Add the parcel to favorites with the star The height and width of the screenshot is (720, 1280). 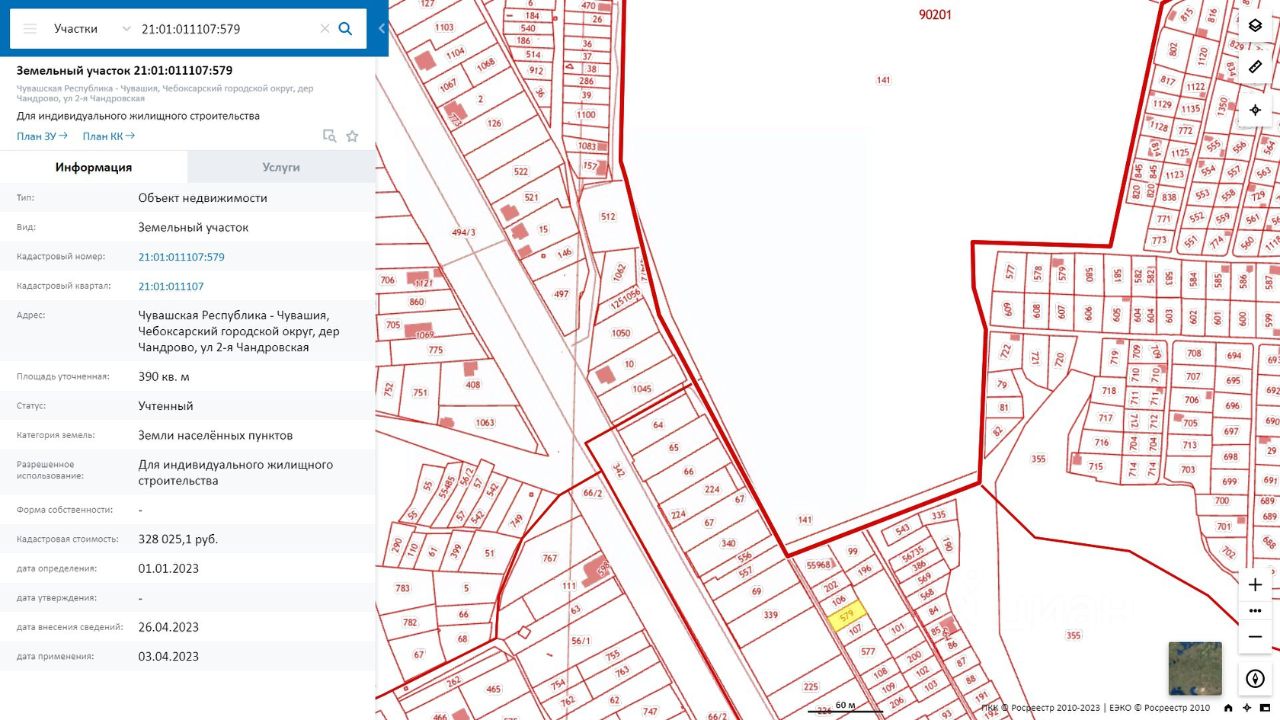pos(352,136)
